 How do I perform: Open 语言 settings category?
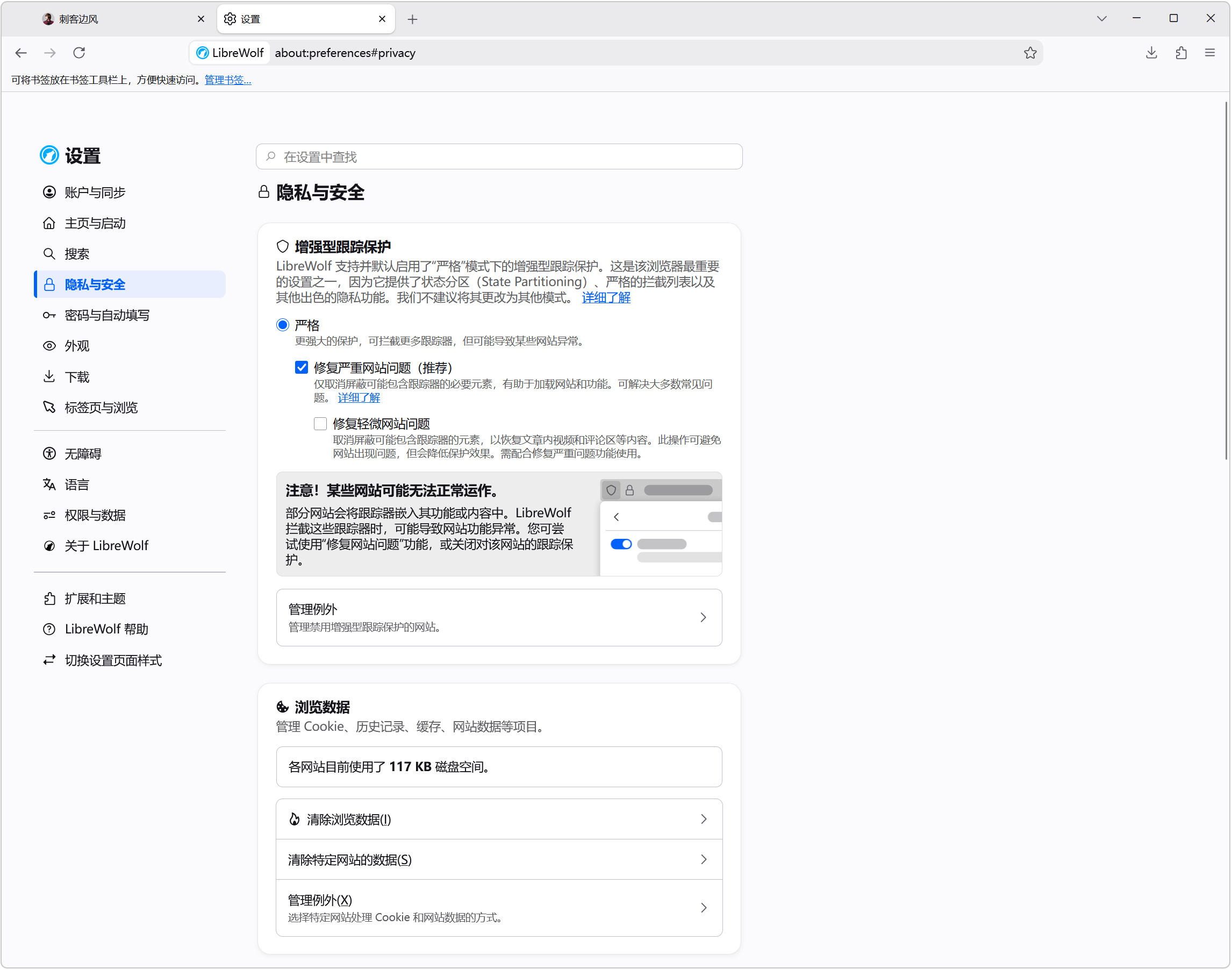click(130, 484)
